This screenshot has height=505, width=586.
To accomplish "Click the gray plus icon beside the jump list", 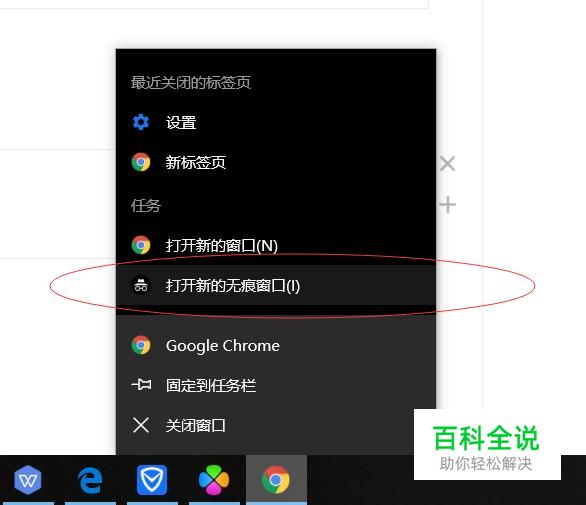I will (447, 205).
